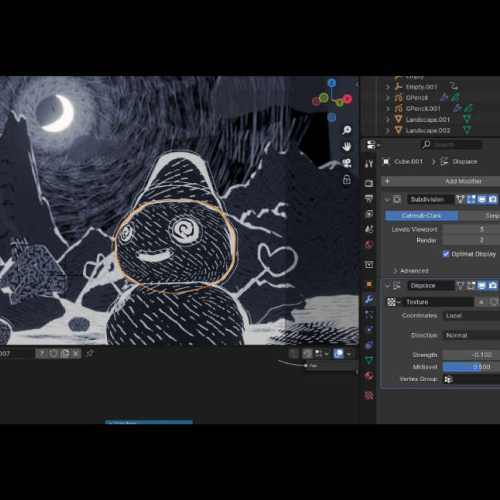Click the user count 7 button
The width and height of the screenshot is (500, 500).
[42, 354]
